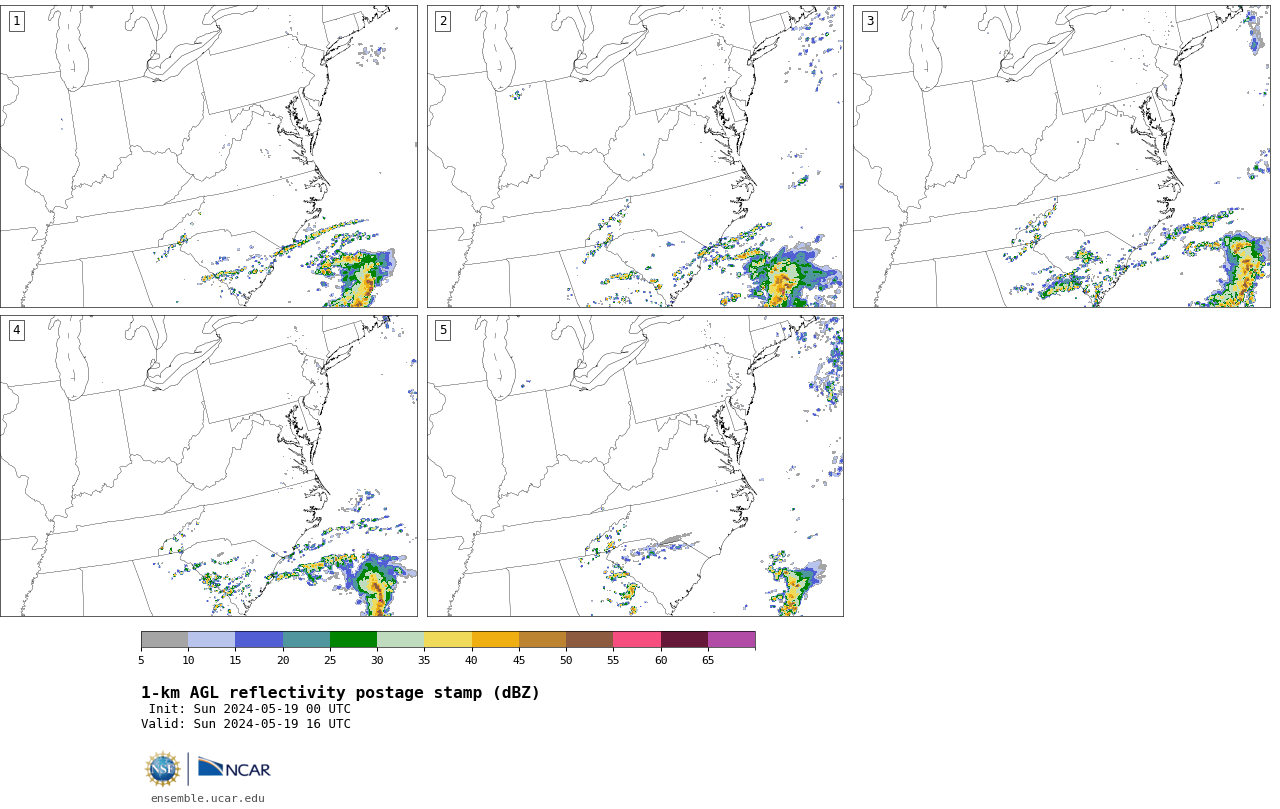Click the colorbar tick label 20
This screenshot has height=809, width=1280.
pos(283,660)
